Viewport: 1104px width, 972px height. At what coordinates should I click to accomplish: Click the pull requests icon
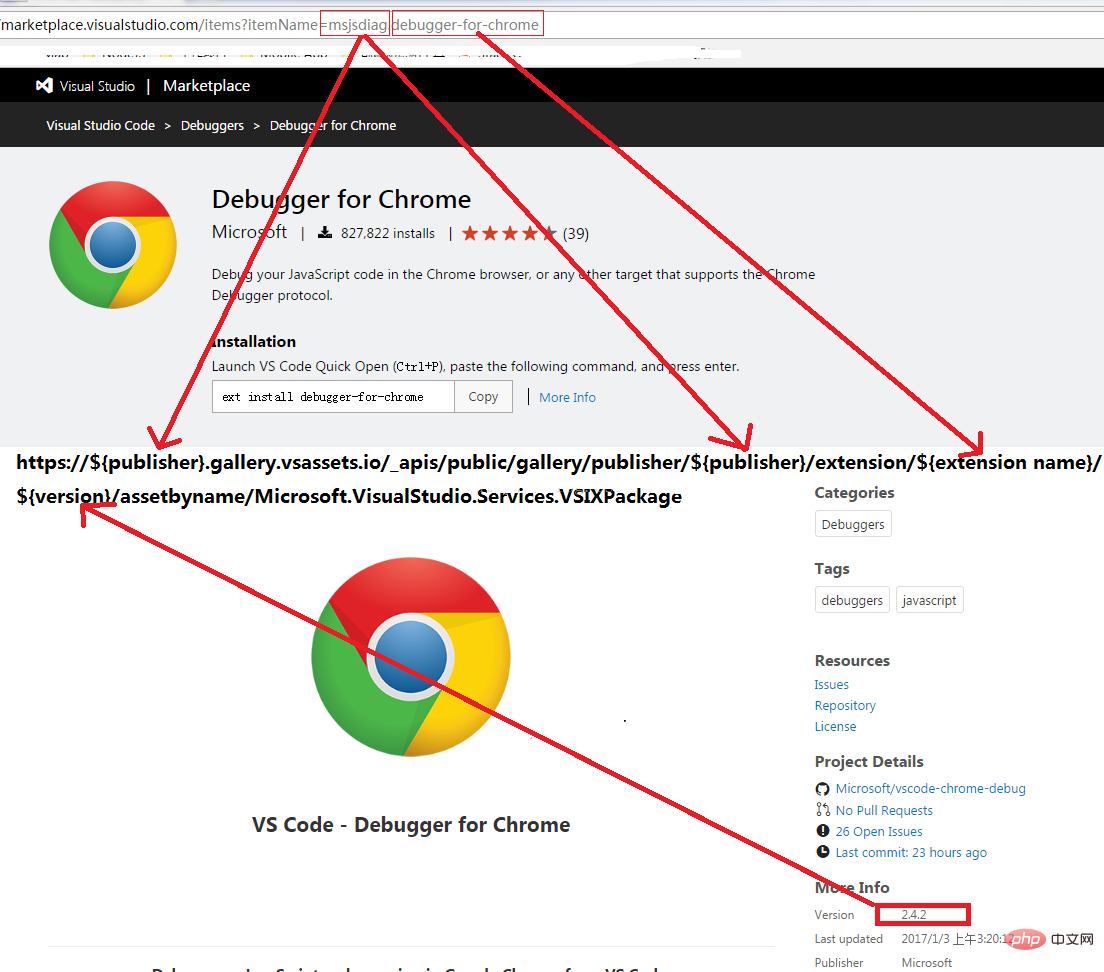(x=823, y=810)
